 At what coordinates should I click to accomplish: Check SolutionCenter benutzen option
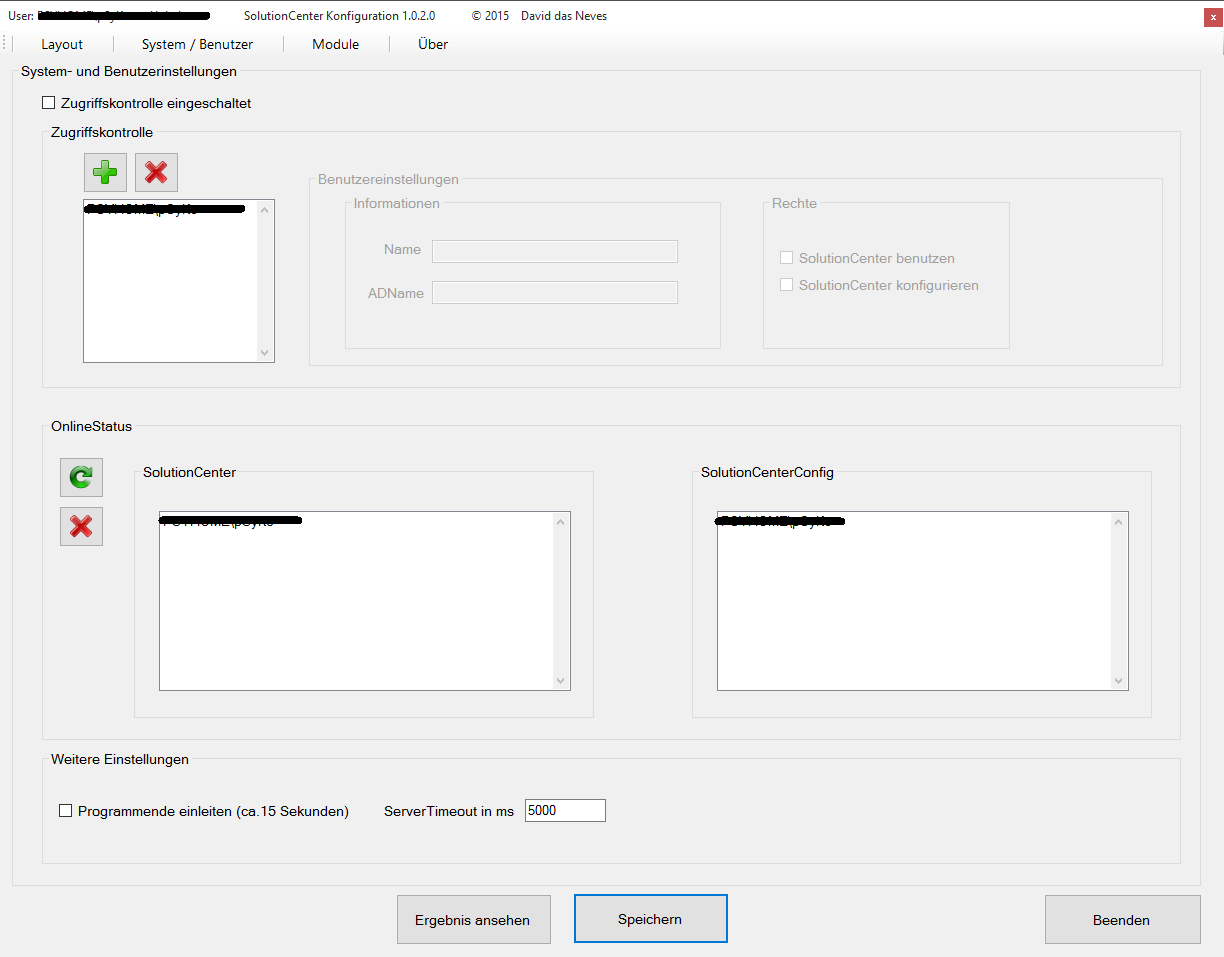[x=787, y=258]
